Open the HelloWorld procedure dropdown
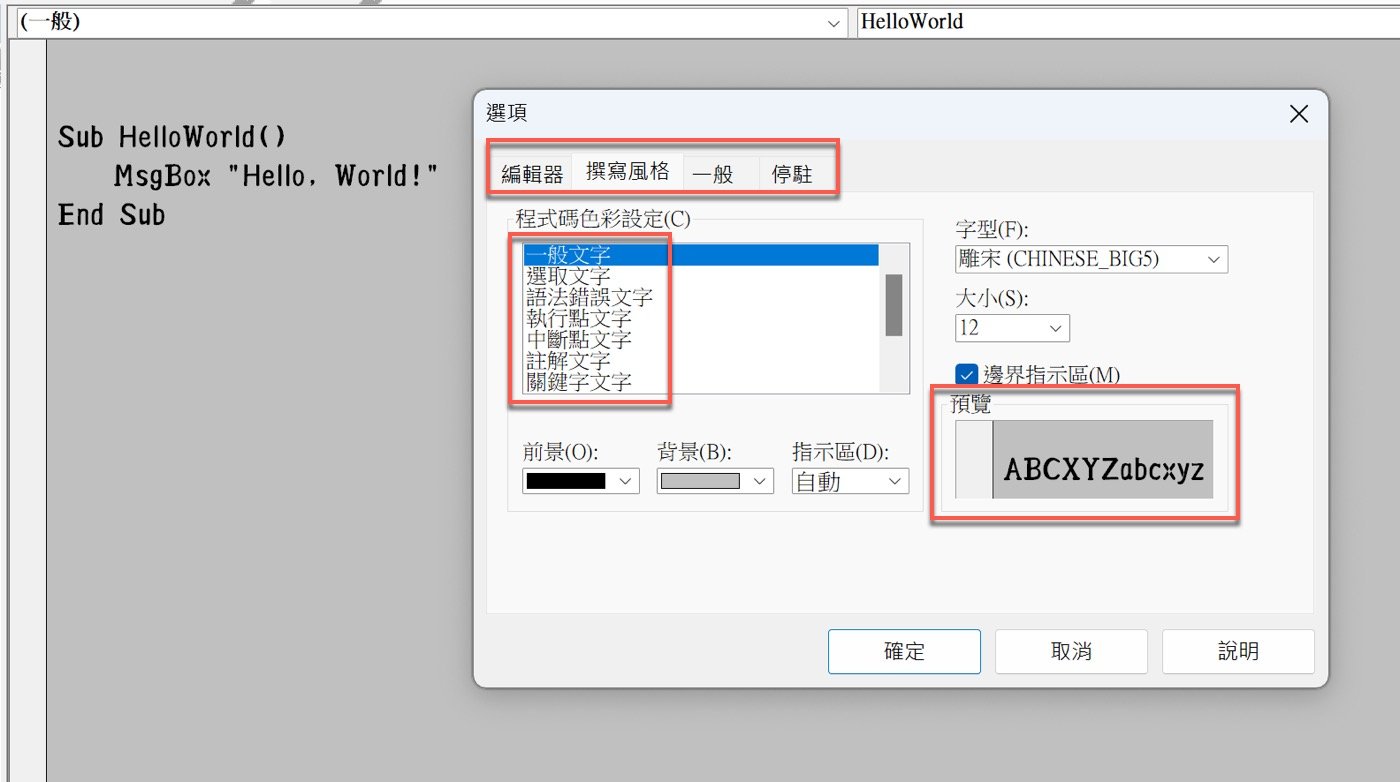Screen dimensions: 1400x782 click(x=1128, y=22)
